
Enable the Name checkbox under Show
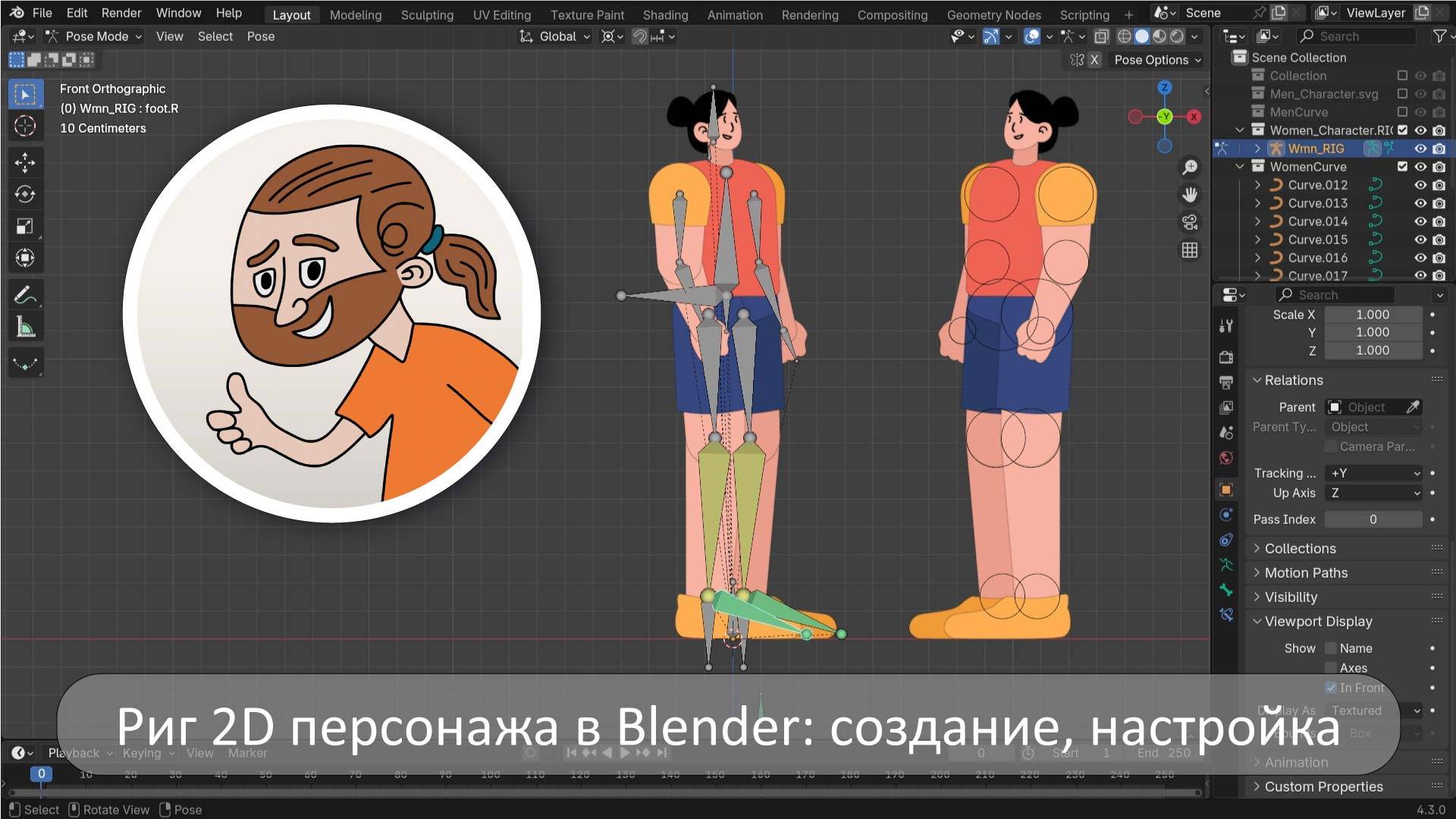point(1332,648)
